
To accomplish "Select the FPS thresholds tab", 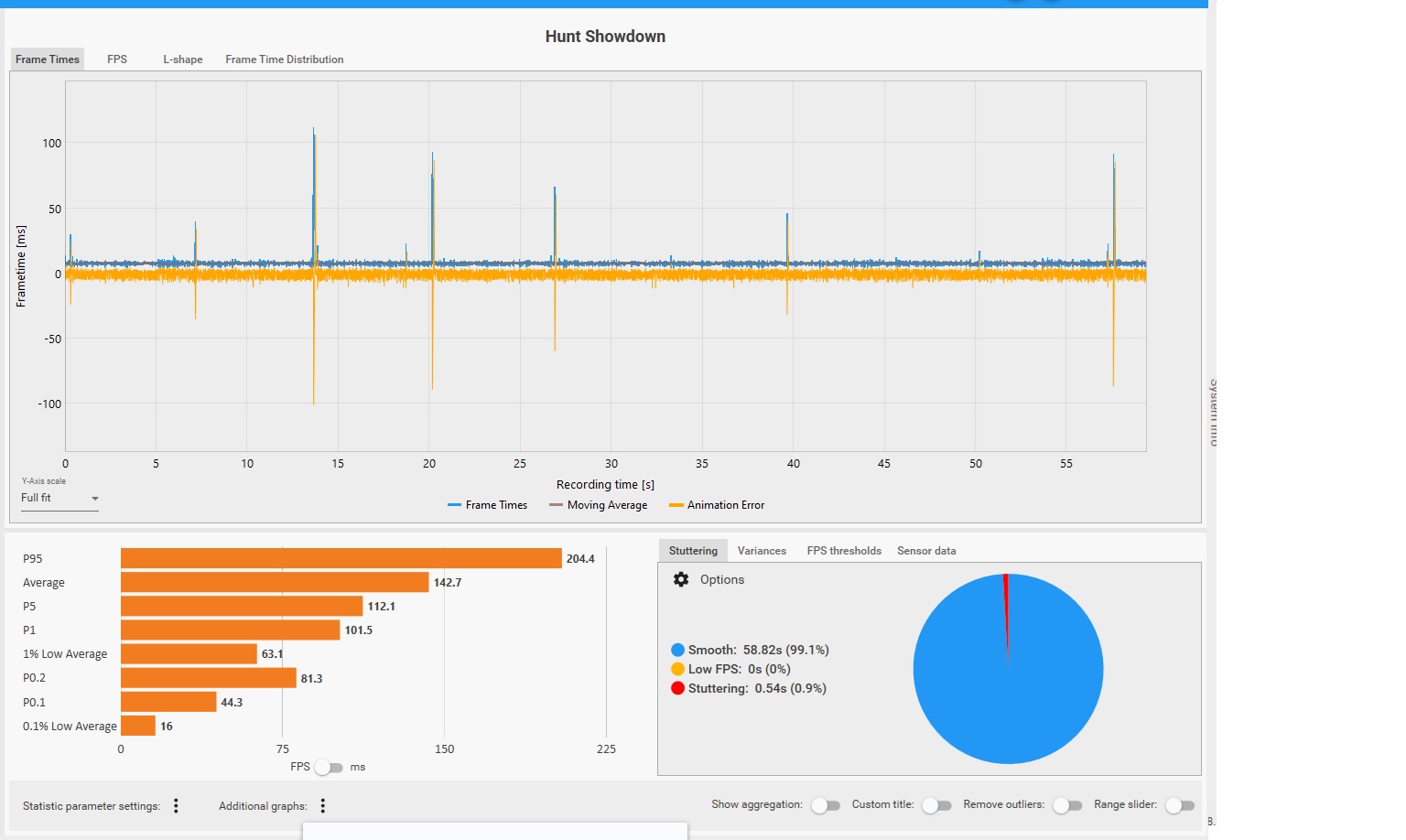I will [844, 551].
